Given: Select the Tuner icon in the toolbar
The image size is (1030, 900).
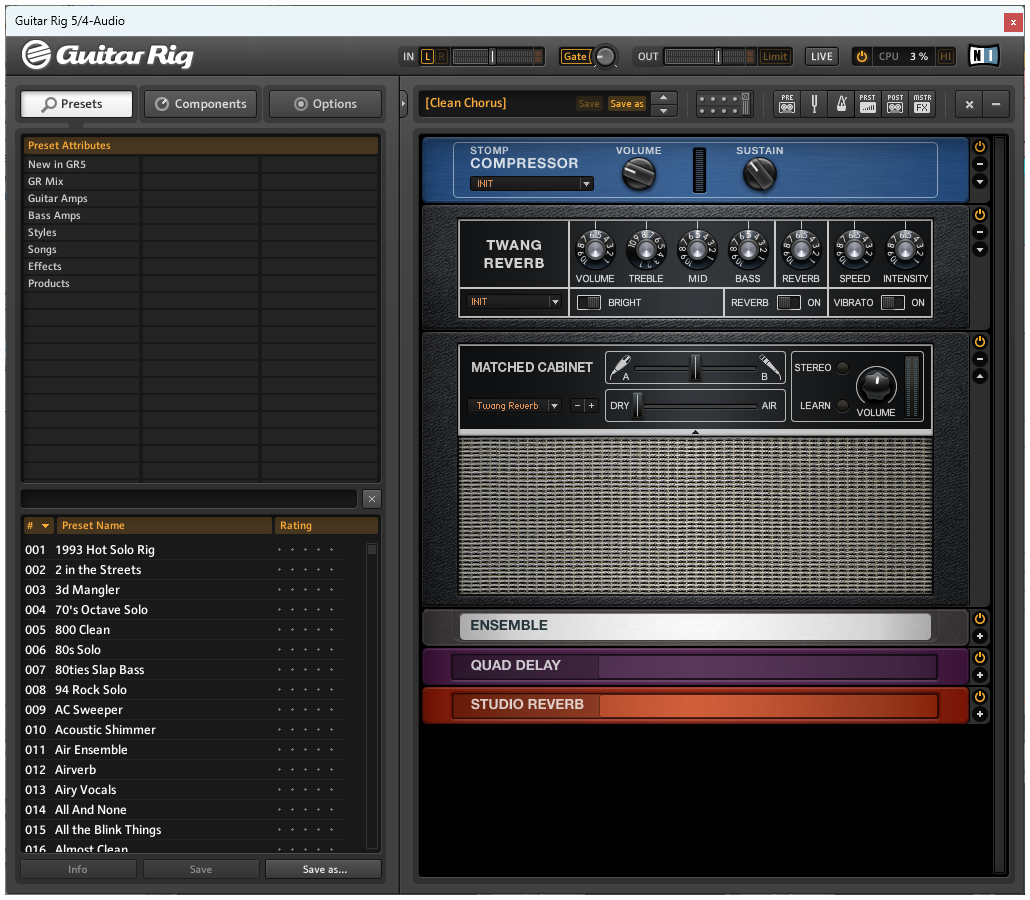Looking at the screenshot, I should (x=813, y=103).
